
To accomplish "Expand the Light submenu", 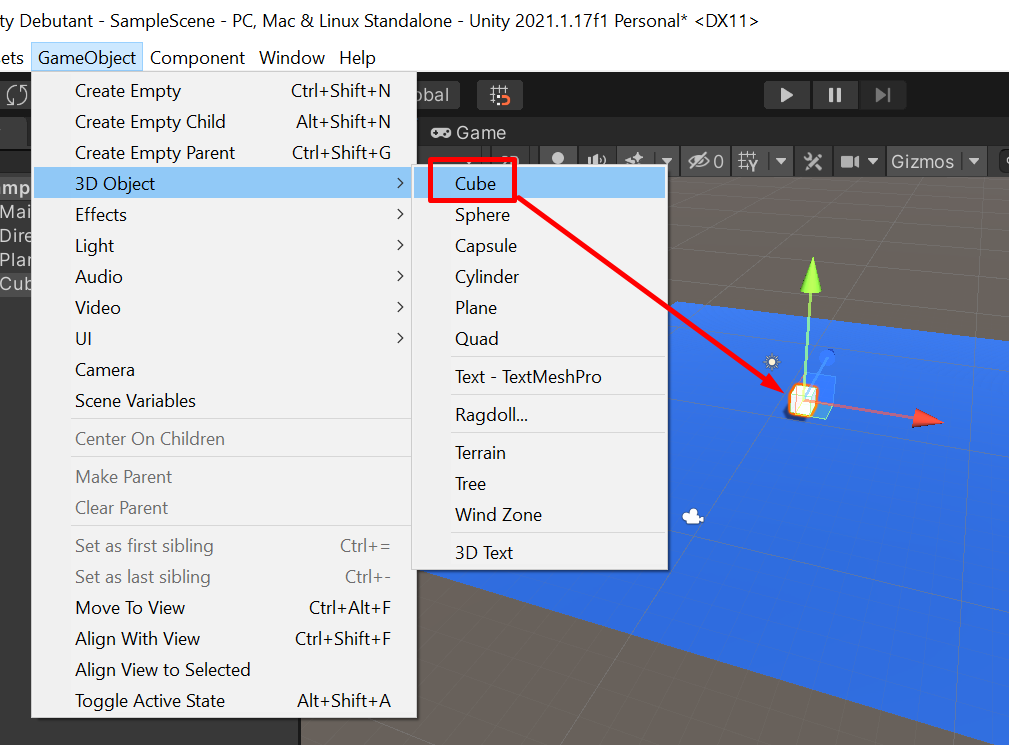I will coord(222,245).
